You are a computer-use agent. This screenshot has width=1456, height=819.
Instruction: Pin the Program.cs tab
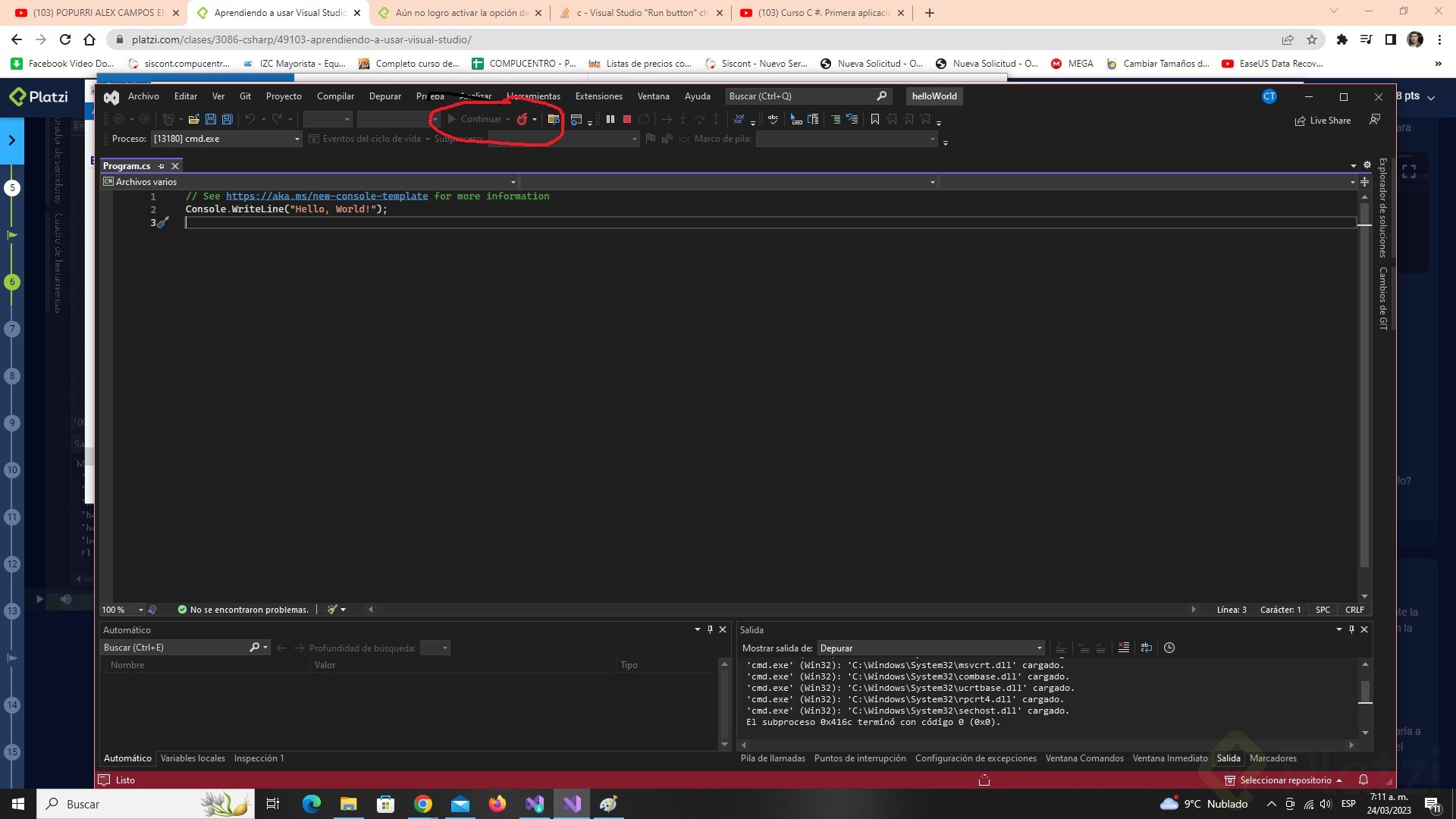pyautogui.click(x=161, y=166)
